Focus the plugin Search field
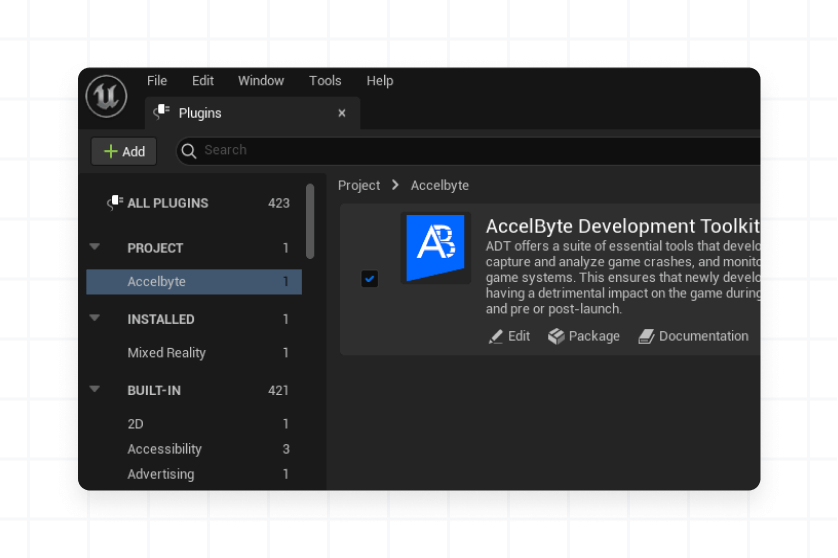 468,151
